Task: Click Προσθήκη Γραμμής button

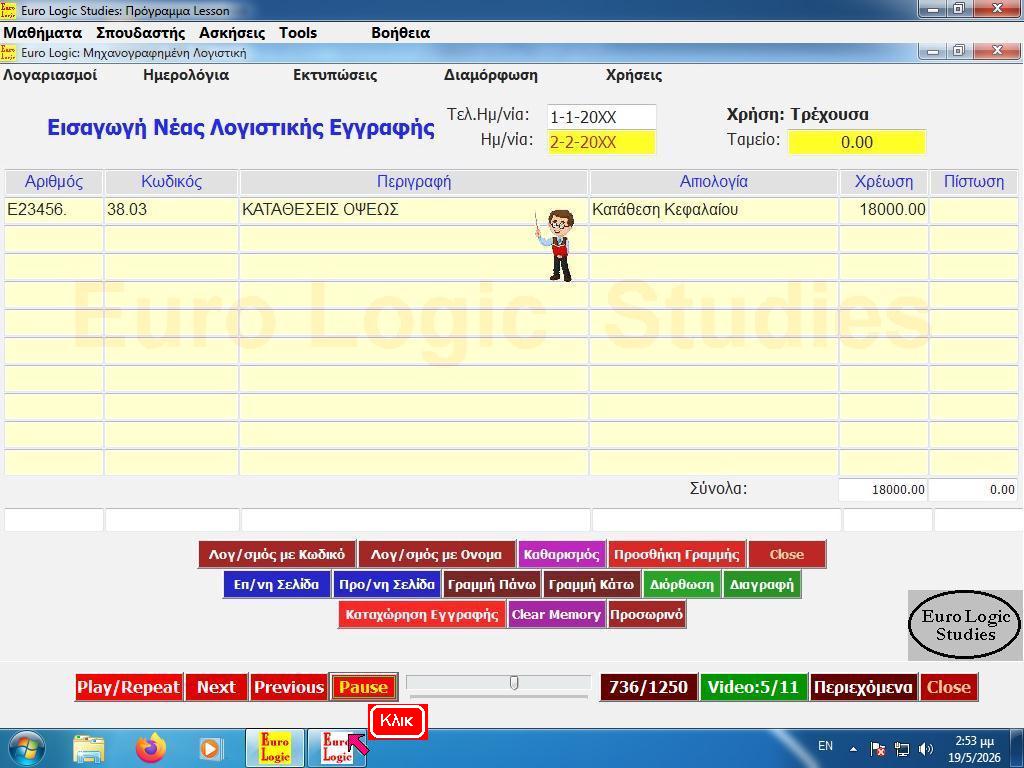Action: point(677,554)
